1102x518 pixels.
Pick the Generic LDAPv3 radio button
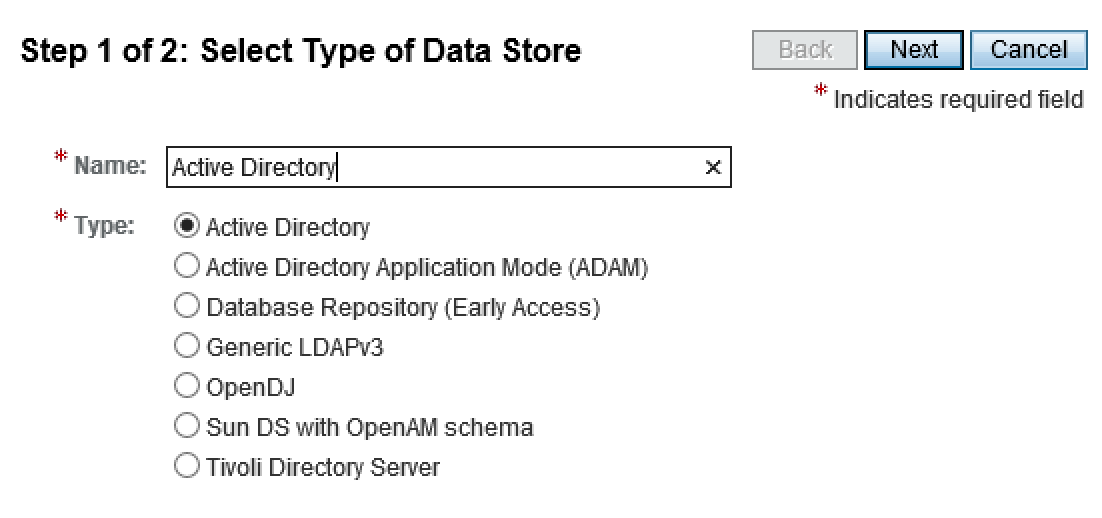click(x=187, y=347)
